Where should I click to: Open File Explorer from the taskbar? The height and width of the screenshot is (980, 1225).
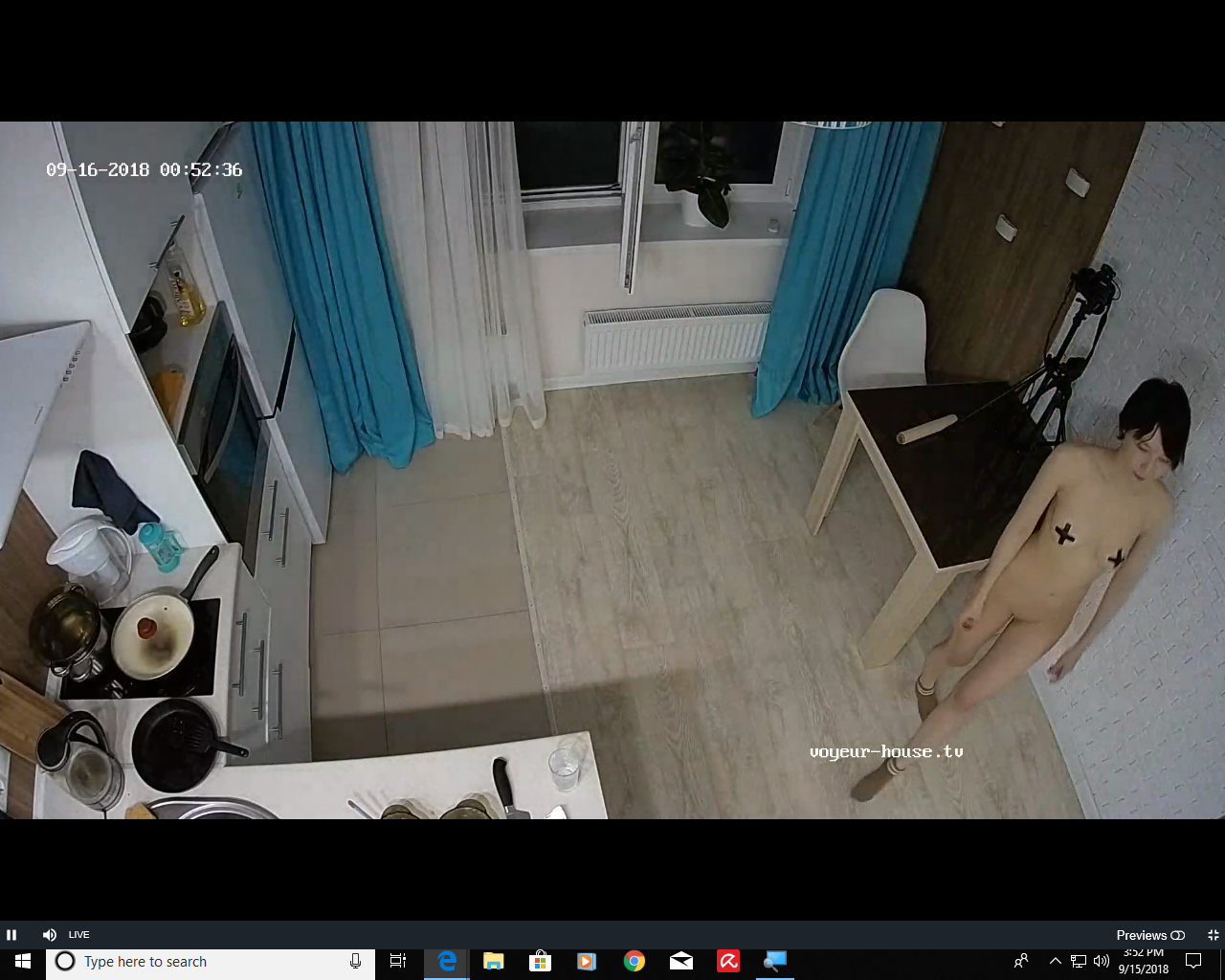pyautogui.click(x=494, y=962)
